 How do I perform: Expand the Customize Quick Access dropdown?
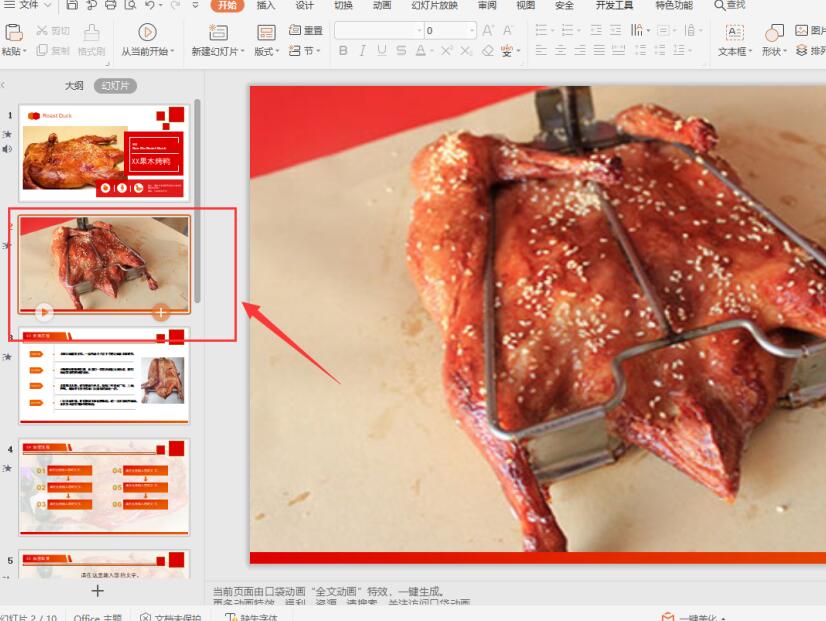195,5
